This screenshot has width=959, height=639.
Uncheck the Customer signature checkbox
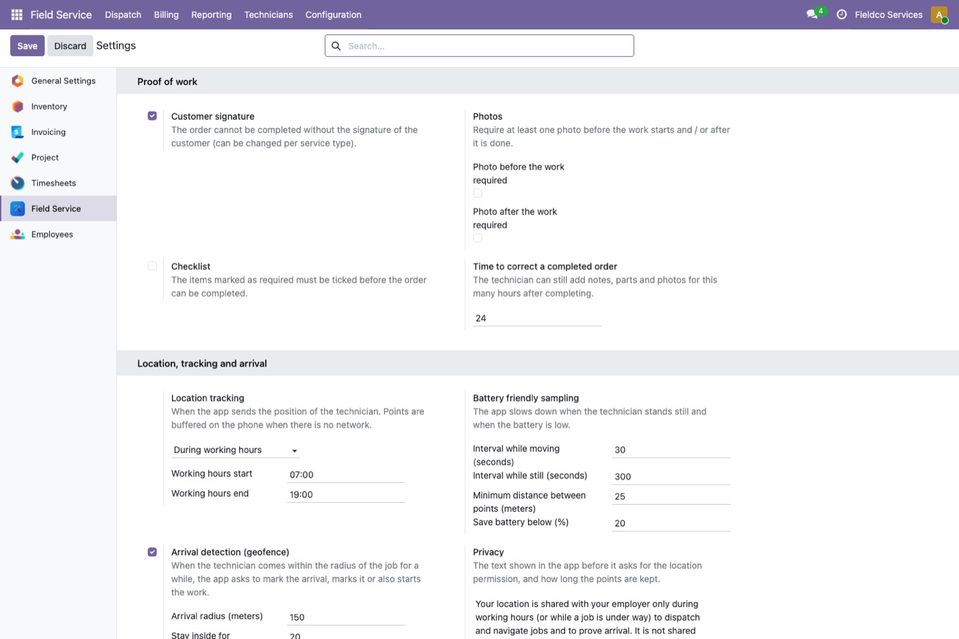(152, 116)
